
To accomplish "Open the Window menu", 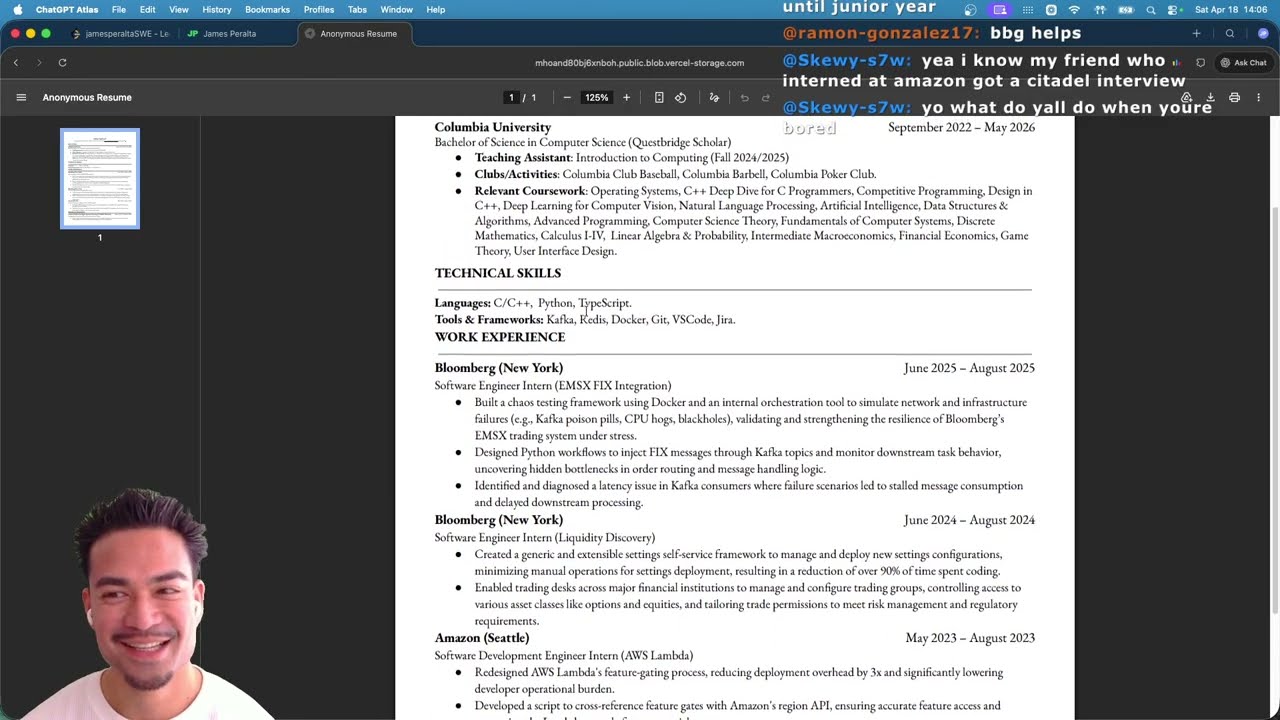I will tap(397, 9).
